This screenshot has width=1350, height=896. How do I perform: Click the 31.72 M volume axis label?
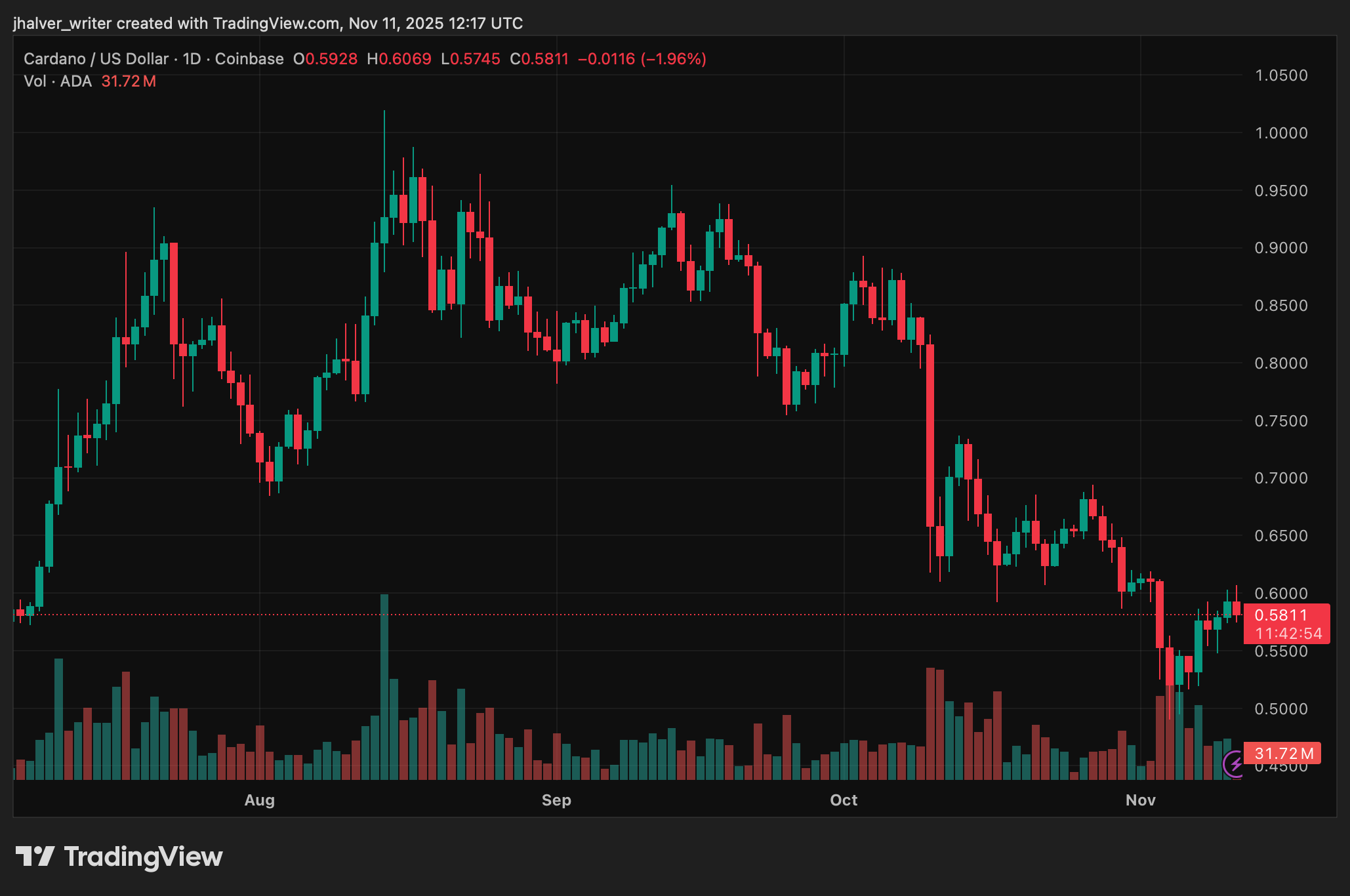tap(1284, 754)
